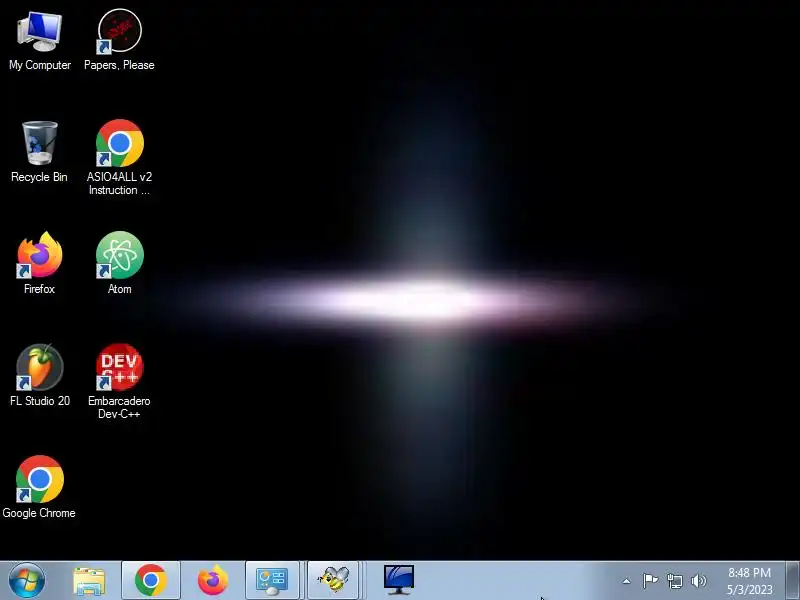Click the "Papers, Please" label text

[119, 65]
